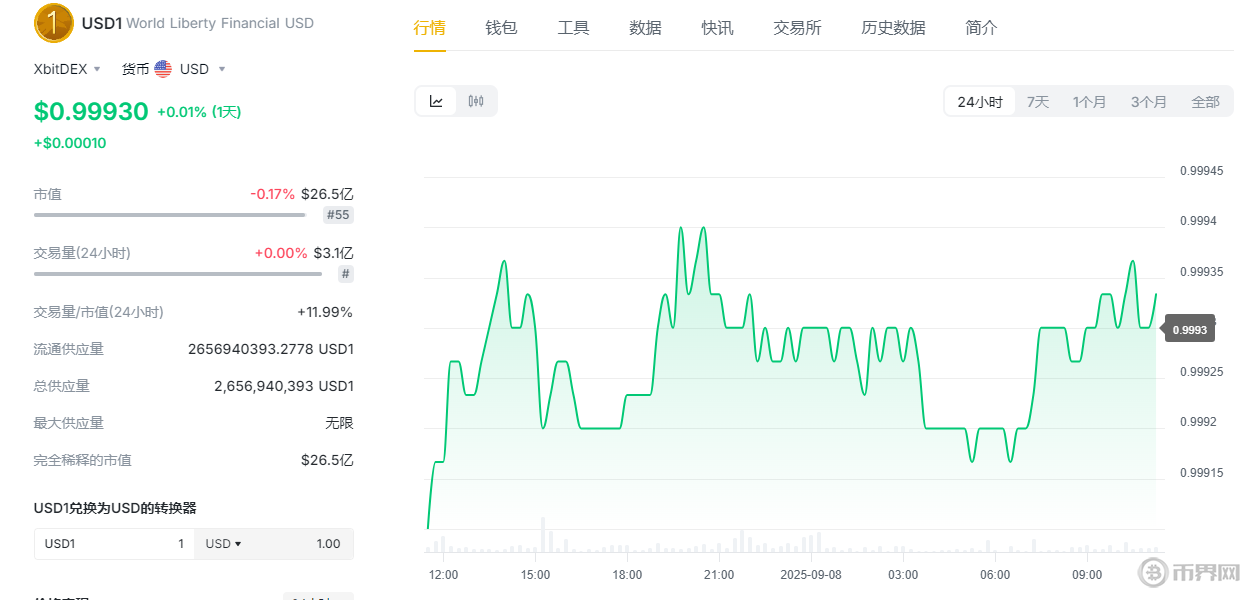This screenshot has width=1251, height=600.
Task: Click the # volume rank badge
Action: 345,274
